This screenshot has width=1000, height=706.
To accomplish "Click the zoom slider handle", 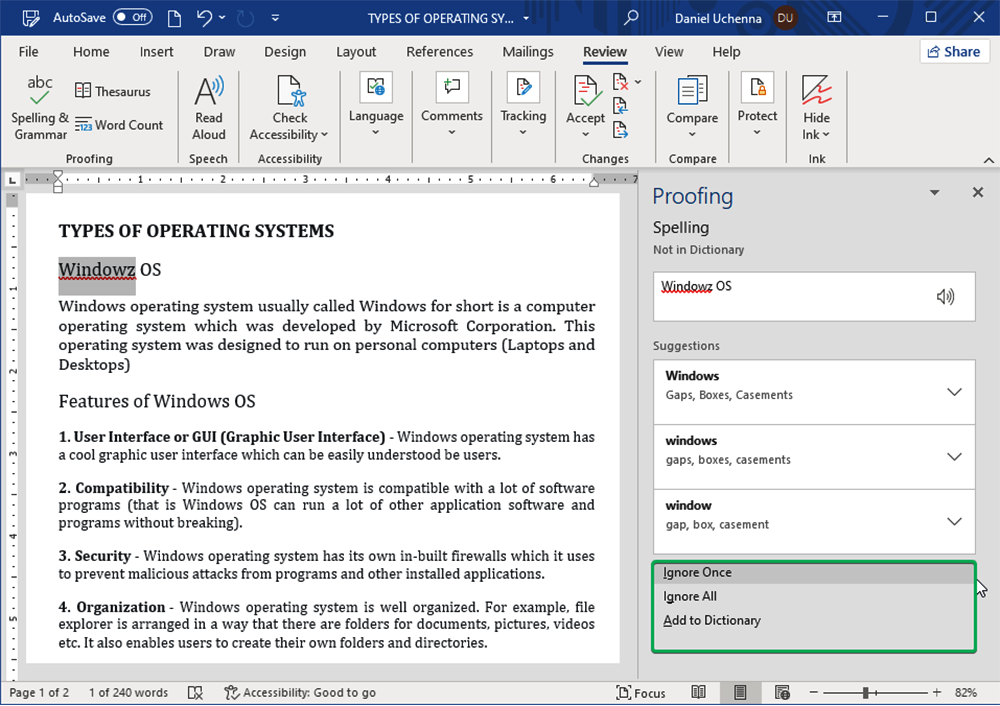I will (x=865, y=692).
